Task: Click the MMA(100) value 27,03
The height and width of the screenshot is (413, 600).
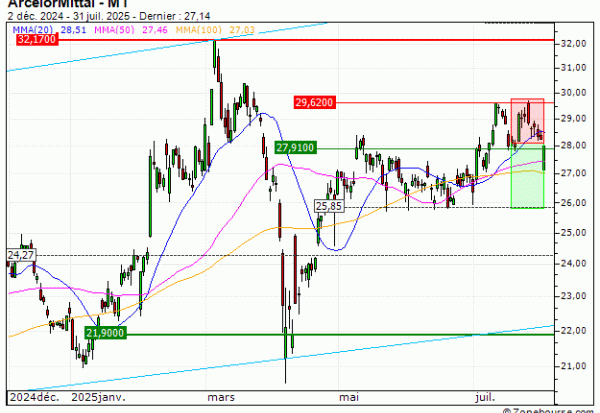Action: pos(242,30)
